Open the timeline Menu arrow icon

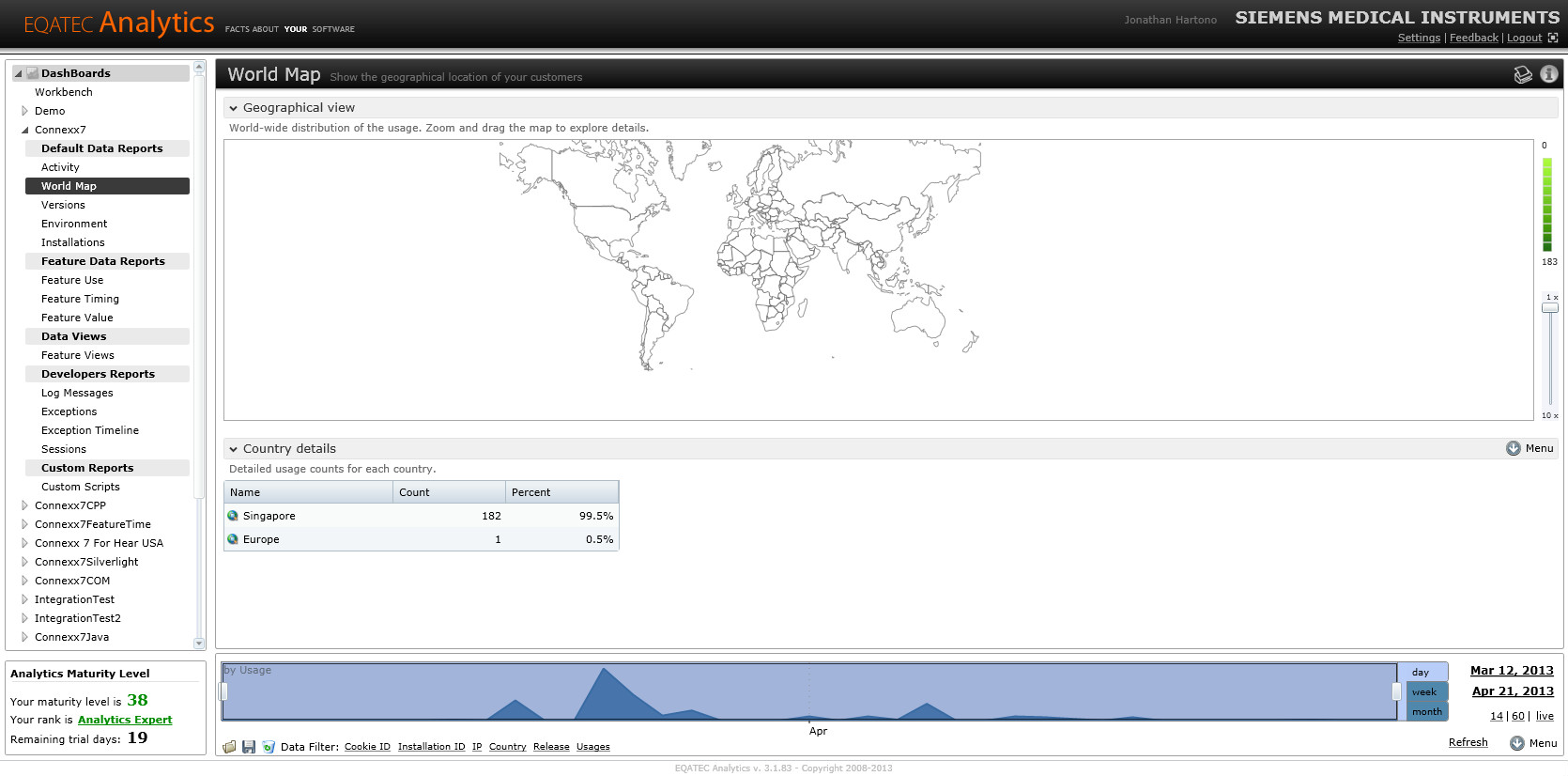click(1517, 743)
